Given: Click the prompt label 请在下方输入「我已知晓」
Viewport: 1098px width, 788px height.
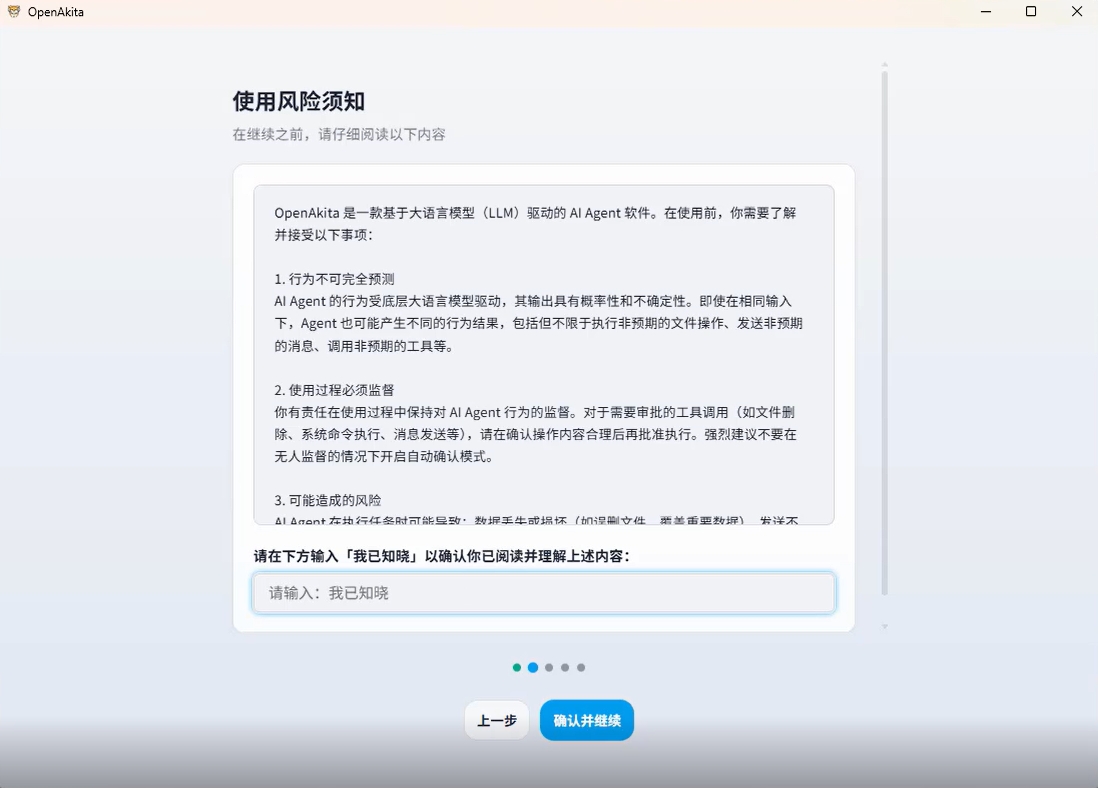Looking at the screenshot, I should click(442, 556).
